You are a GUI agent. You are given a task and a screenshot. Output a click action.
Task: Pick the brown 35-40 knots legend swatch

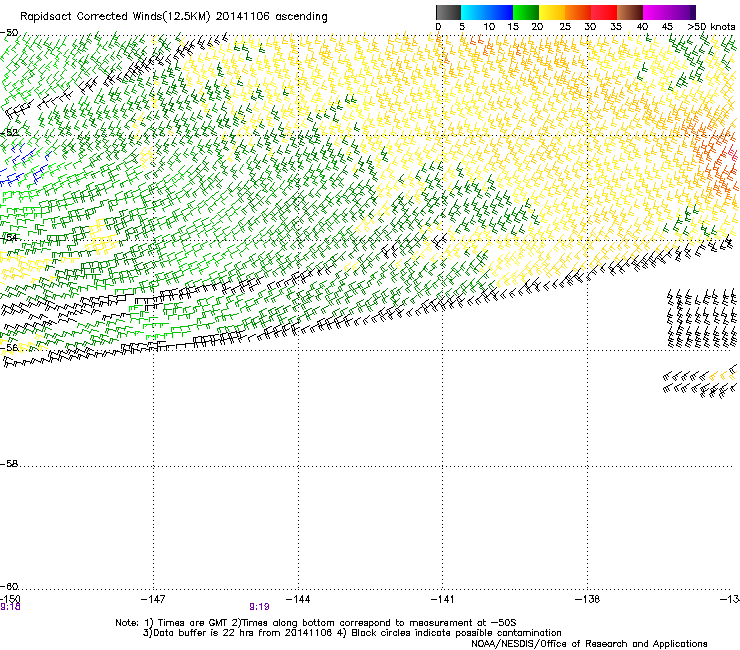(630, 12)
